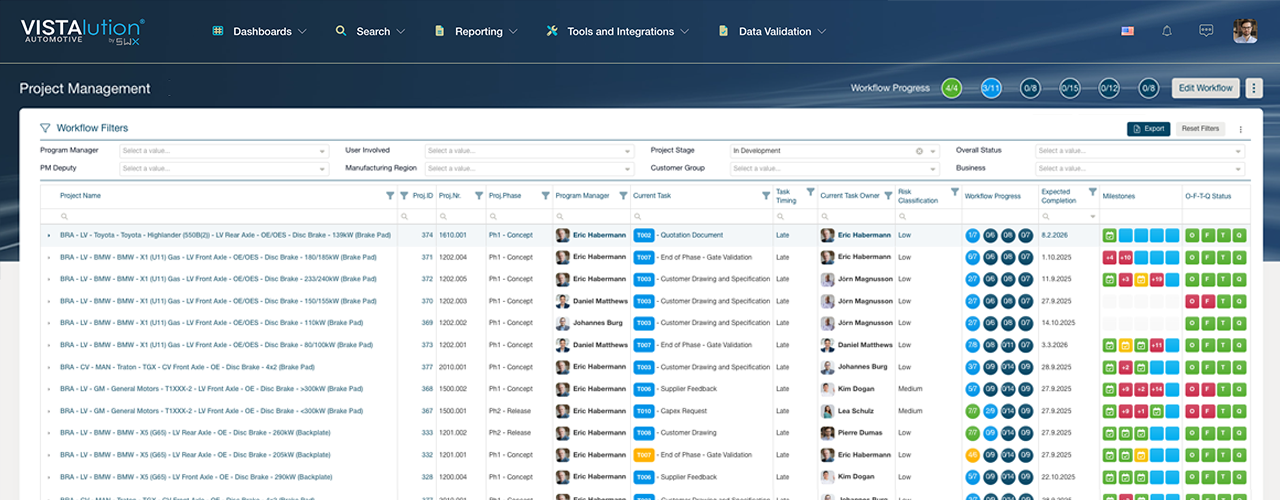Click the Proj.Nr. column search field
The width and height of the screenshot is (1280, 500).
pos(460,216)
